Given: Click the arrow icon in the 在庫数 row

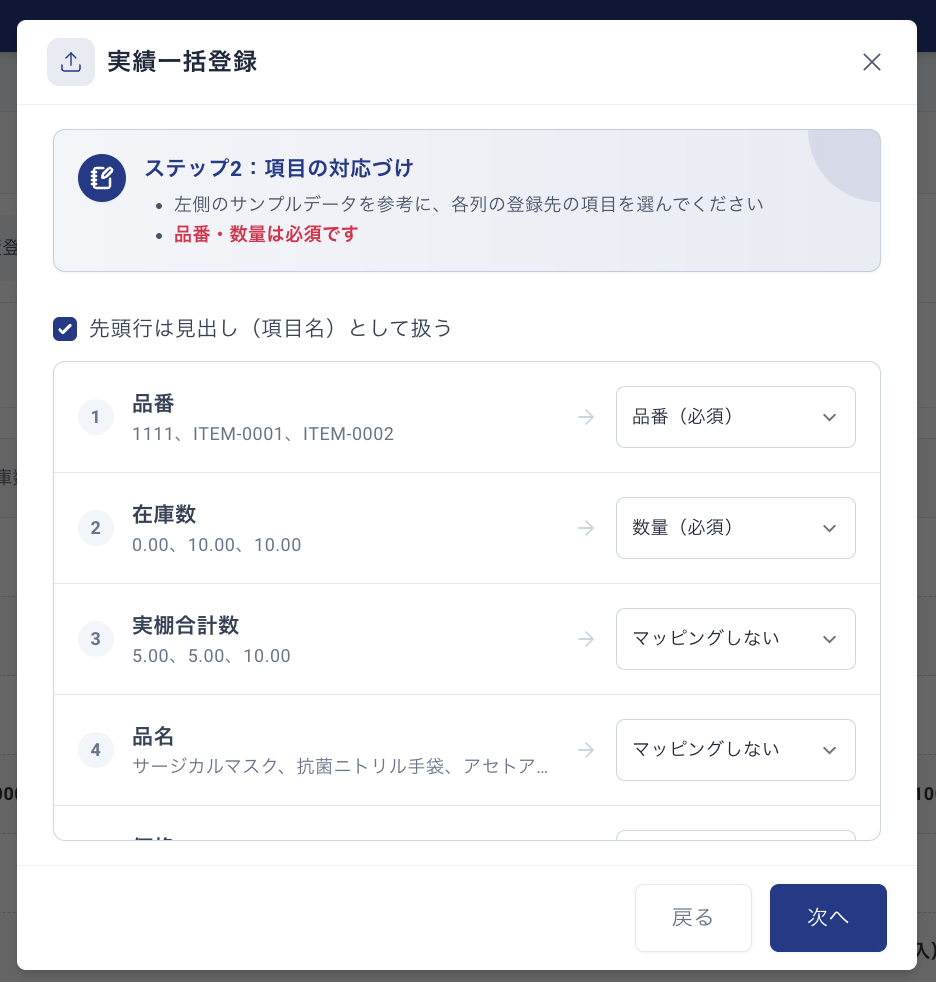Looking at the screenshot, I should (586, 528).
